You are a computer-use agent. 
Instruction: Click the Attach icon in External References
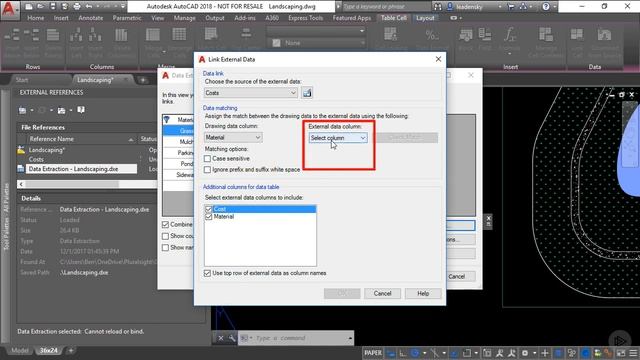click(22, 110)
